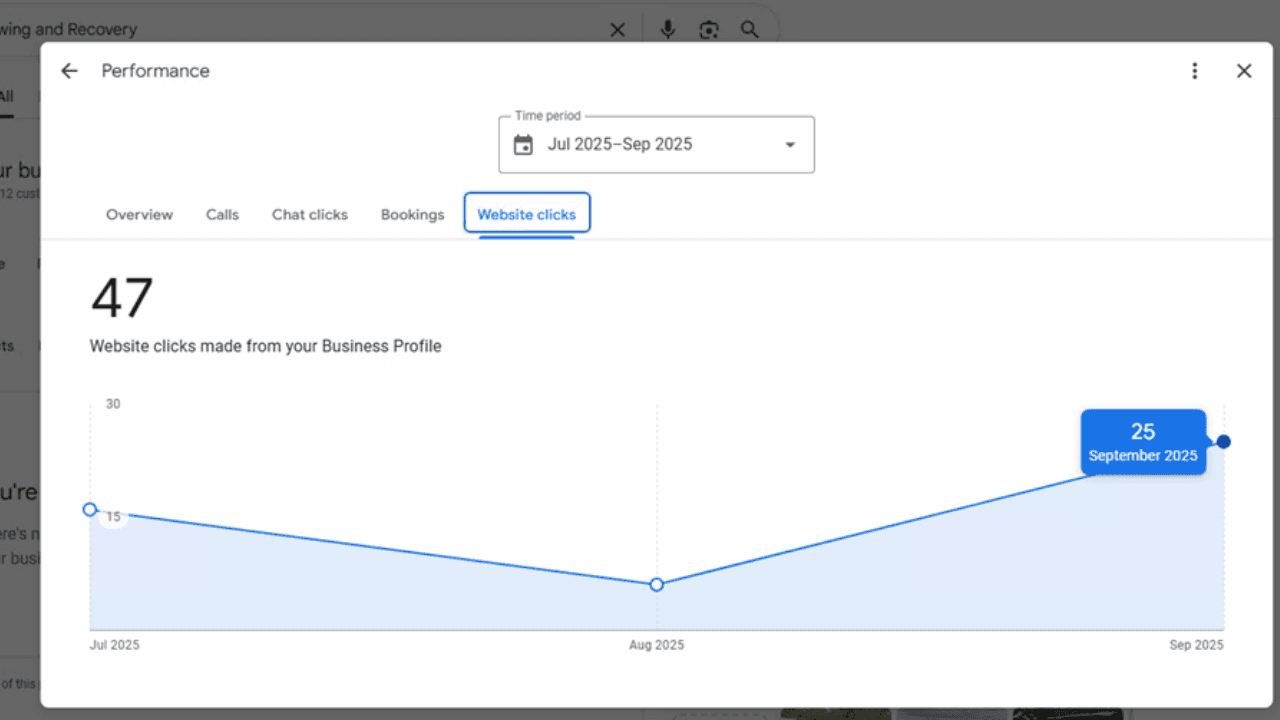Expand the Time period dropdown arrow

click(x=790, y=145)
